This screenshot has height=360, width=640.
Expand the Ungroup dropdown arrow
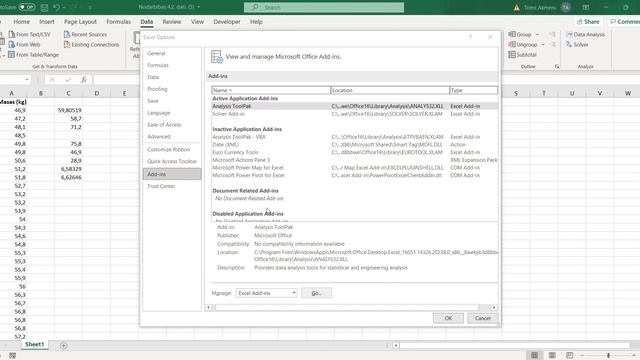(x=543, y=44)
